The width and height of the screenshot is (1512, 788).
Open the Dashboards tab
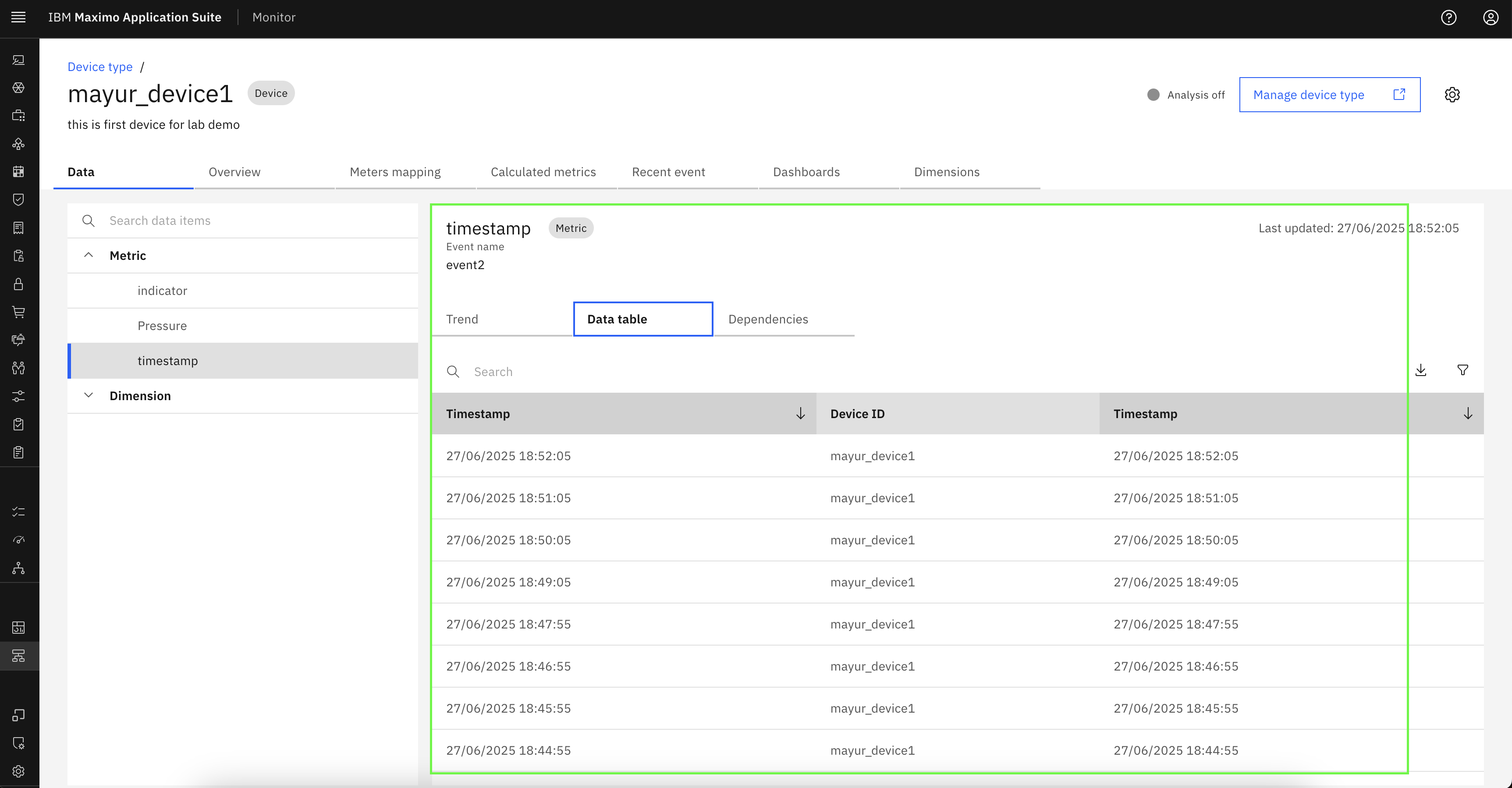(x=829, y=173)
